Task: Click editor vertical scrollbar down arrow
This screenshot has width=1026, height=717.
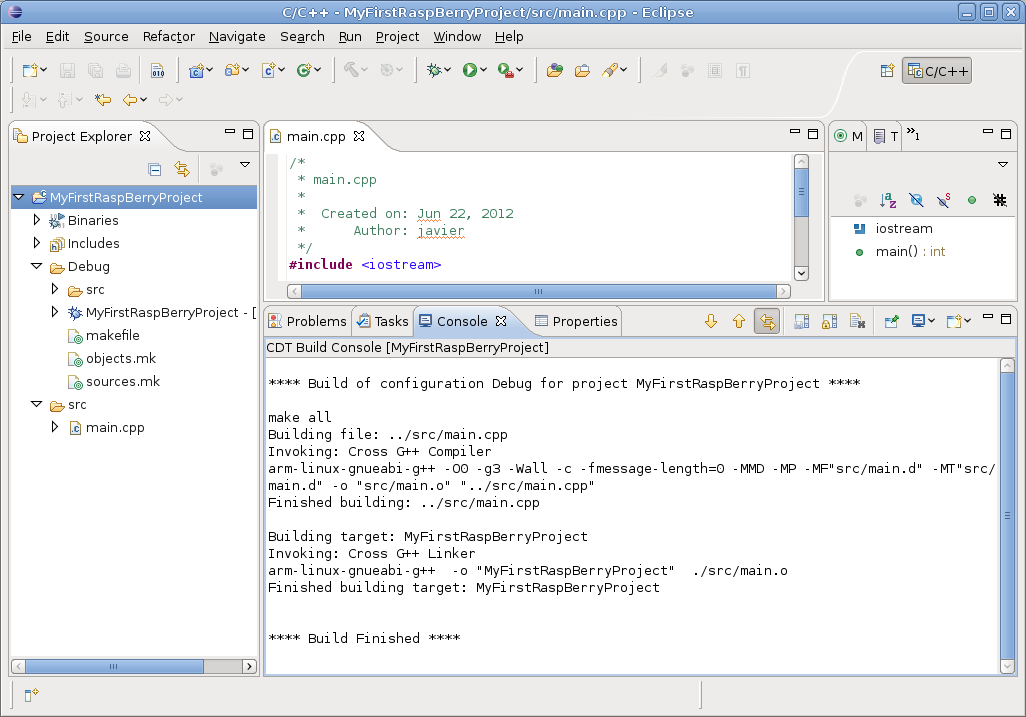Action: 801,273
